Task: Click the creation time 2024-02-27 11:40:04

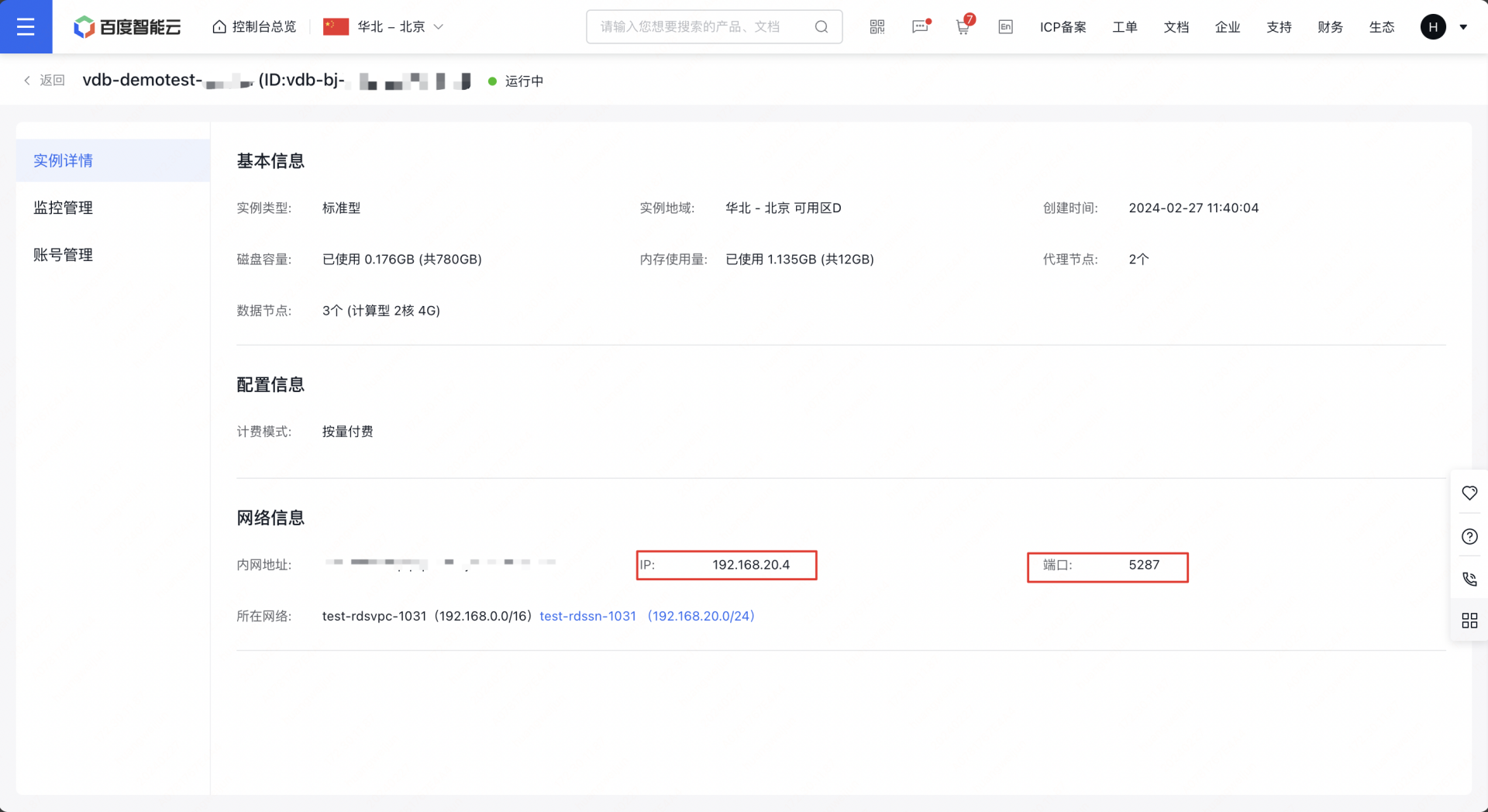Action: pos(1193,208)
